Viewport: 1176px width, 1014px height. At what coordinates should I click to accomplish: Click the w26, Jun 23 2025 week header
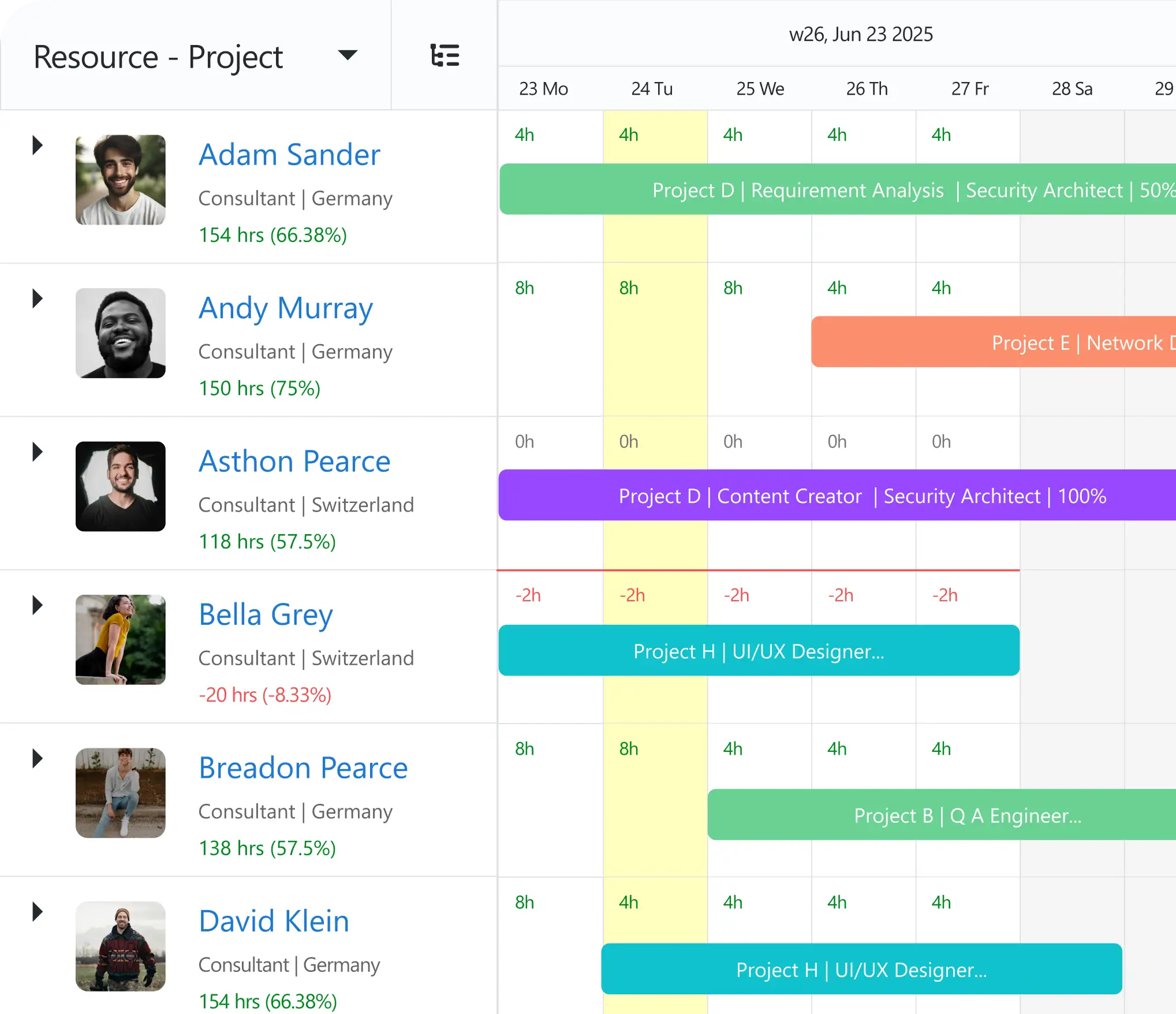pos(861,34)
